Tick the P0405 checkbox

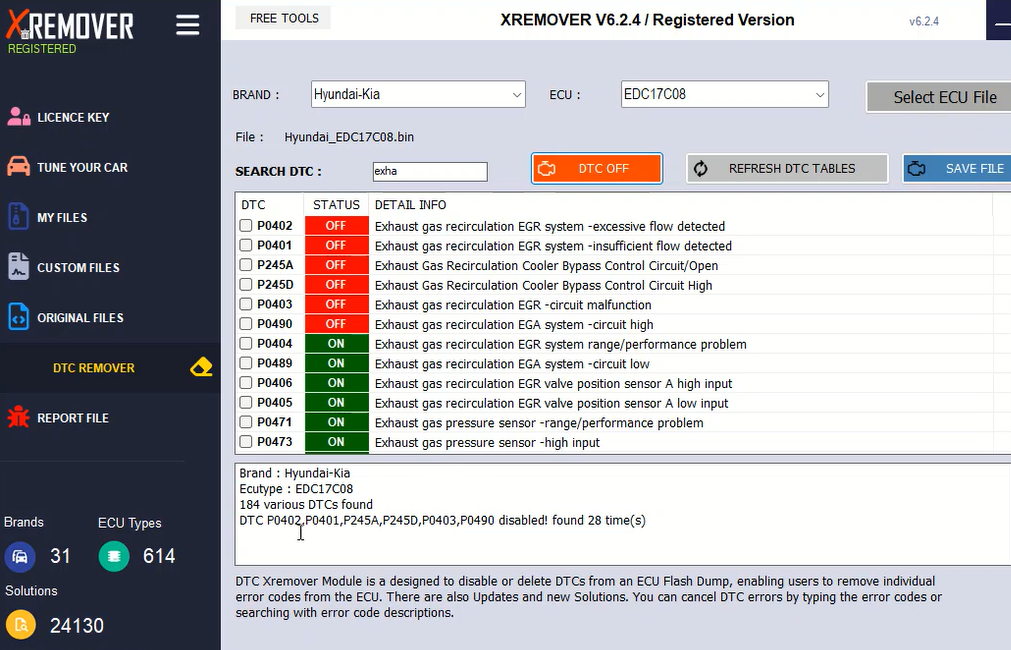(246, 402)
